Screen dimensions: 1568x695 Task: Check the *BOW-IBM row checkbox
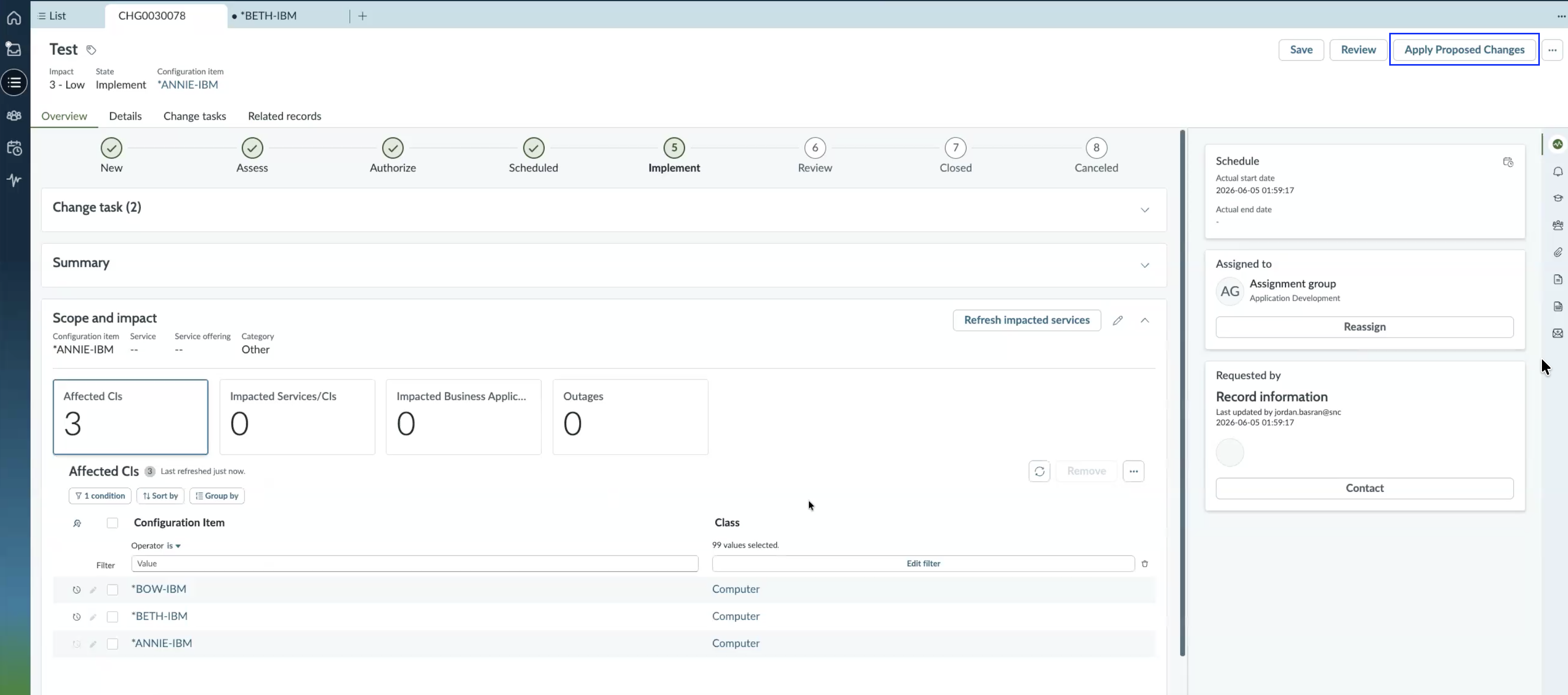(x=113, y=590)
